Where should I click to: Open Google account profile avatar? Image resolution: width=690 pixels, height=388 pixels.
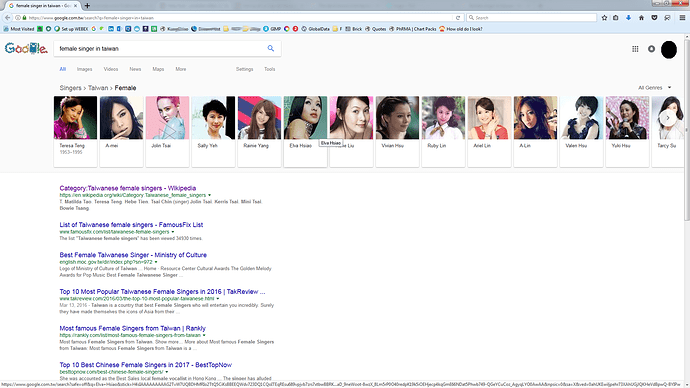click(669, 49)
